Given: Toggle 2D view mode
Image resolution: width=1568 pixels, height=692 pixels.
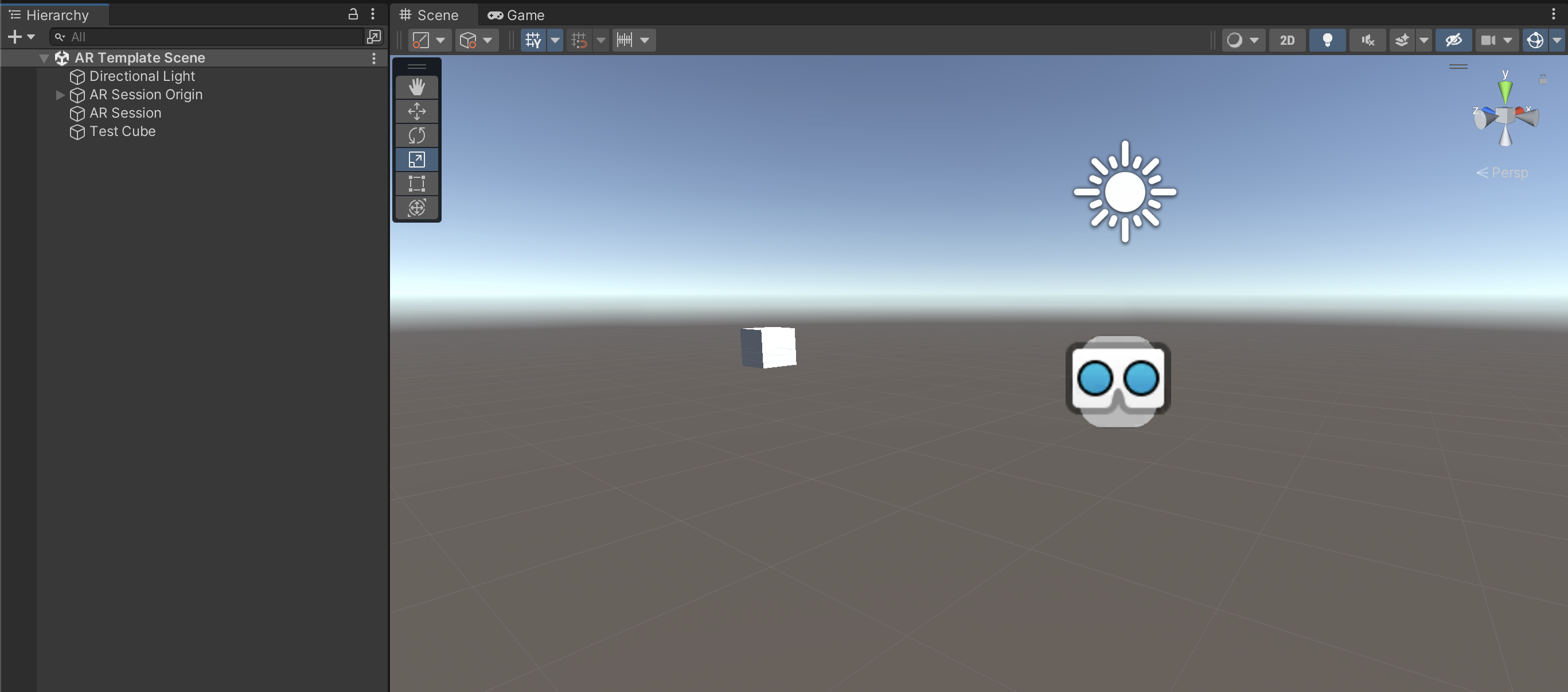Looking at the screenshot, I should [x=1286, y=40].
